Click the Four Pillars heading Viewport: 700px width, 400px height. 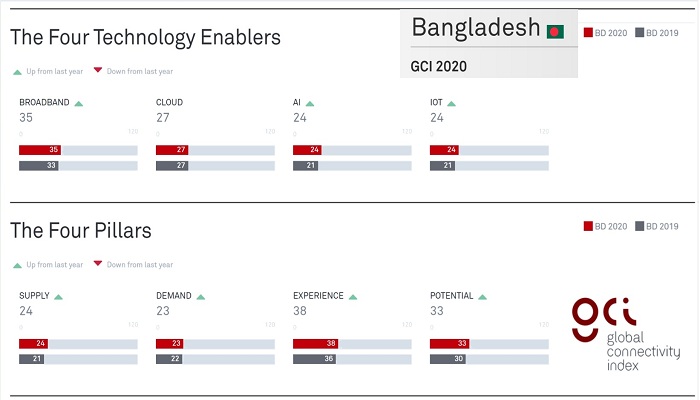[81, 231]
